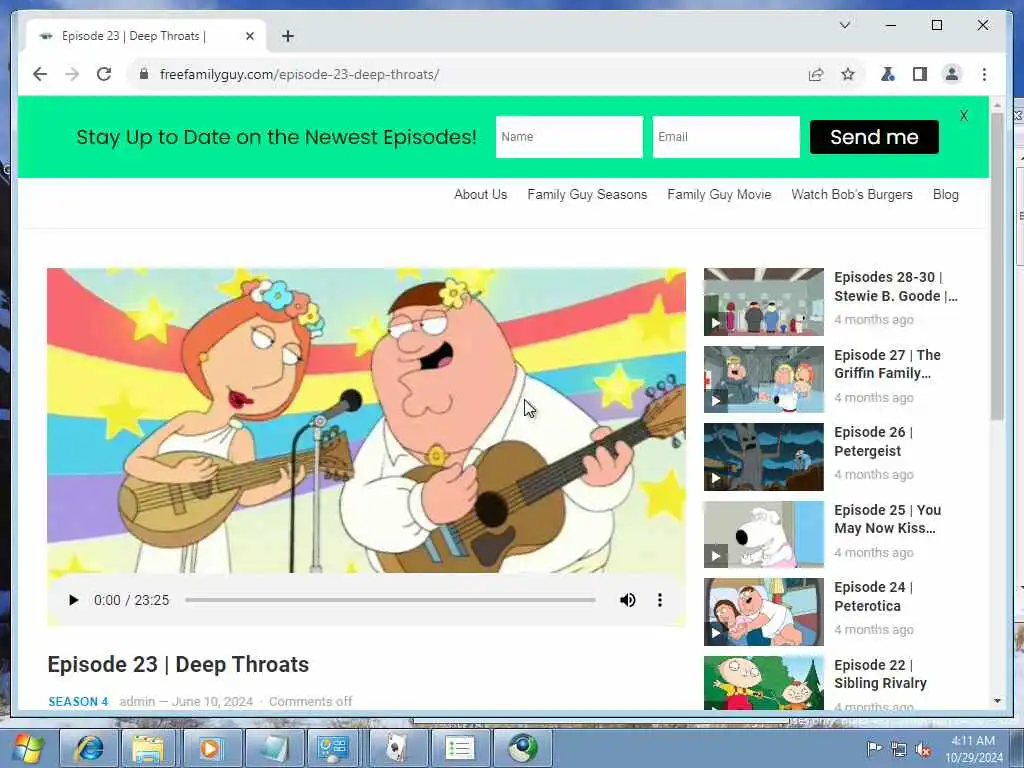
Task: Dismiss the green newsletter banner
Action: click(x=964, y=116)
